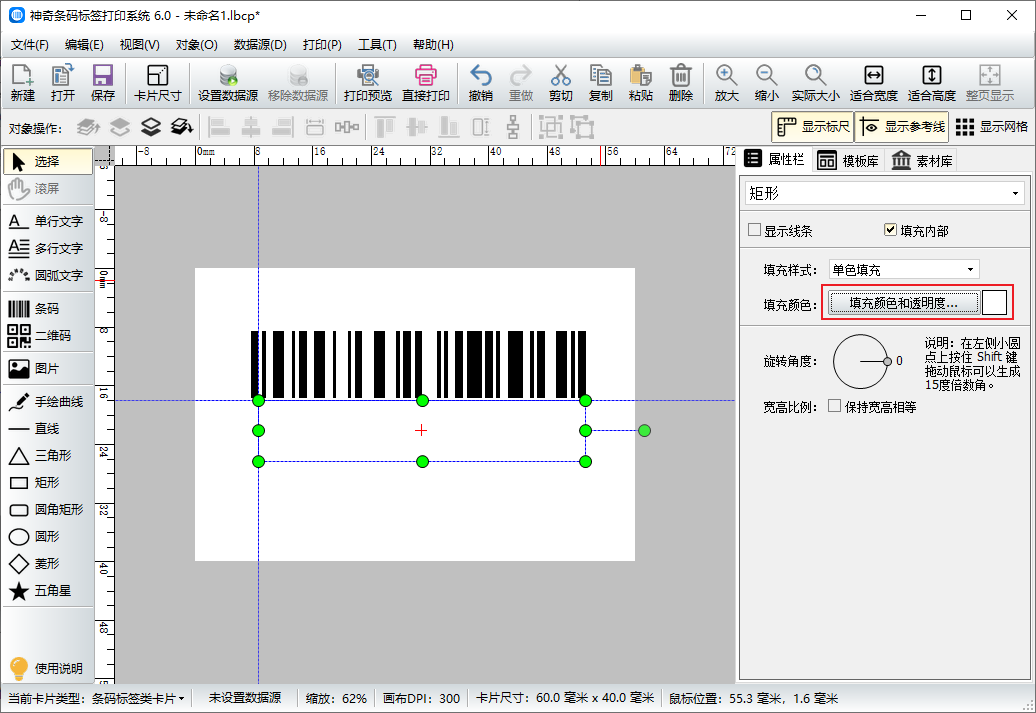Fit canvas with 适合宽度
Viewport: 1036px width, 713px height.
(873, 83)
